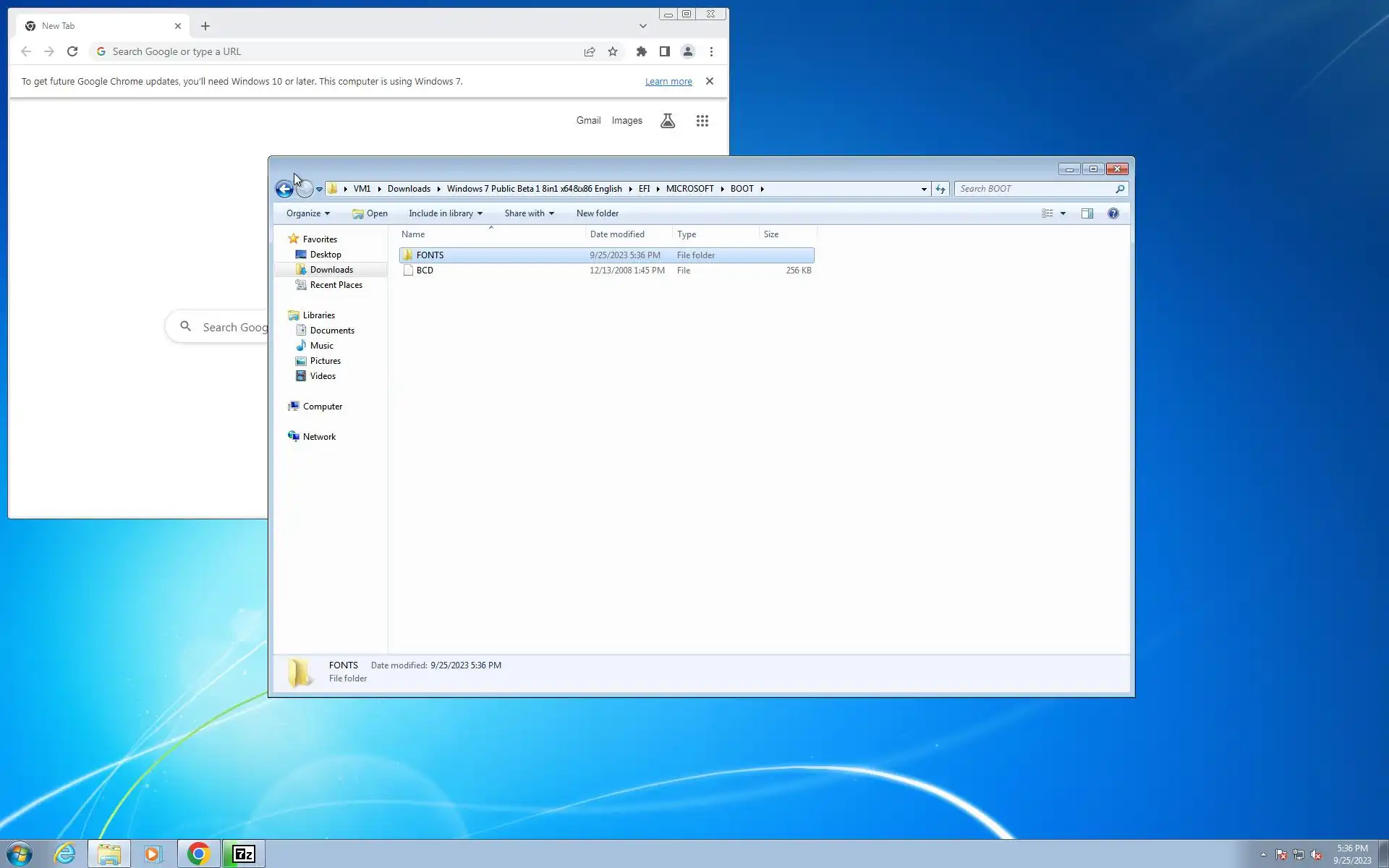Open the Share with dropdown
The image size is (1389, 868).
click(529, 213)
